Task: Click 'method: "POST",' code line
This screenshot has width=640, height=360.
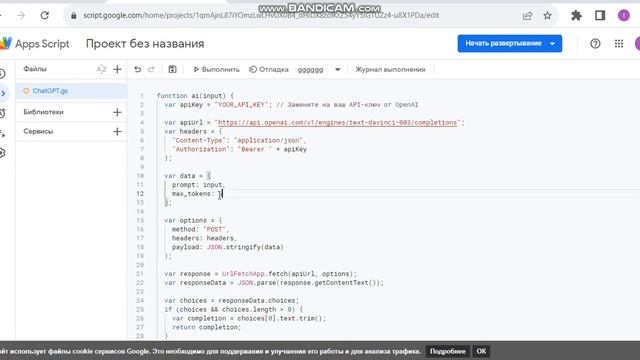Action: [x=200, y=229]
